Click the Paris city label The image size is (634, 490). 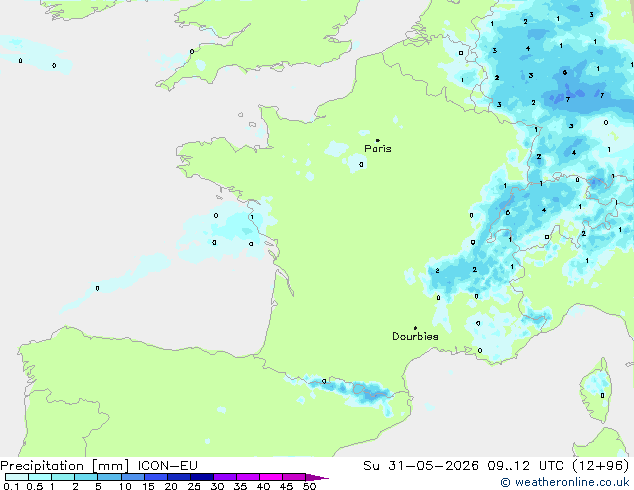point(378,149)
